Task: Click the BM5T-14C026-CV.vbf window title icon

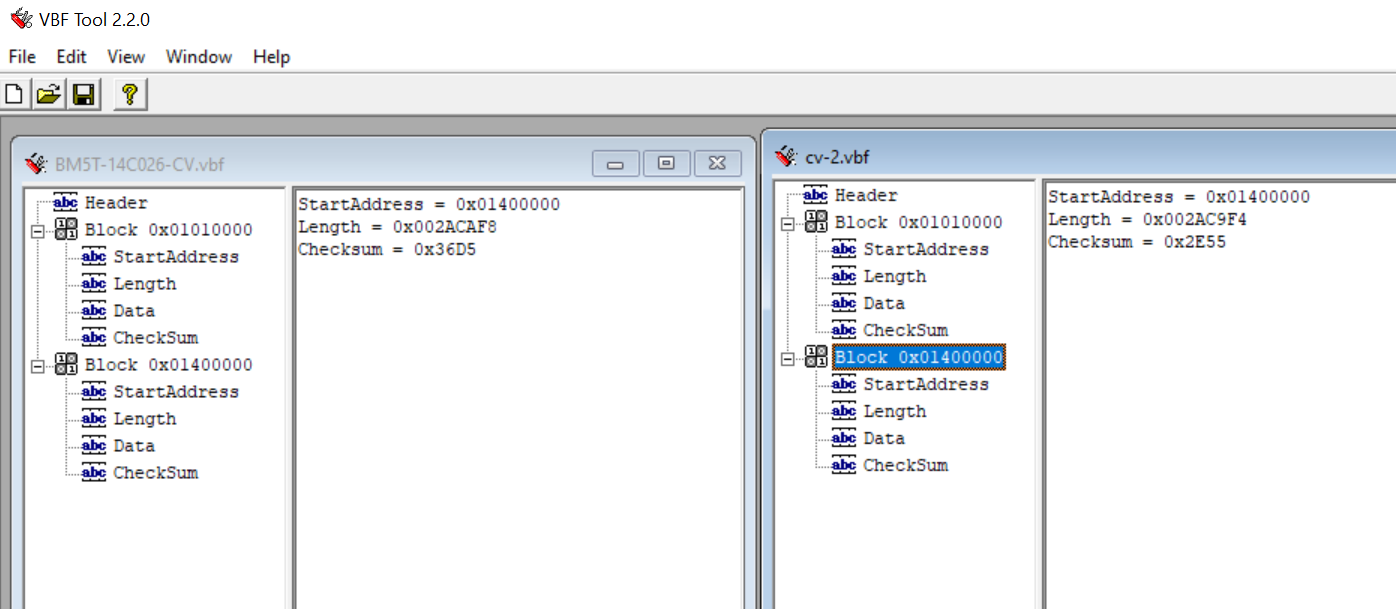Action: tap(36, 164)
